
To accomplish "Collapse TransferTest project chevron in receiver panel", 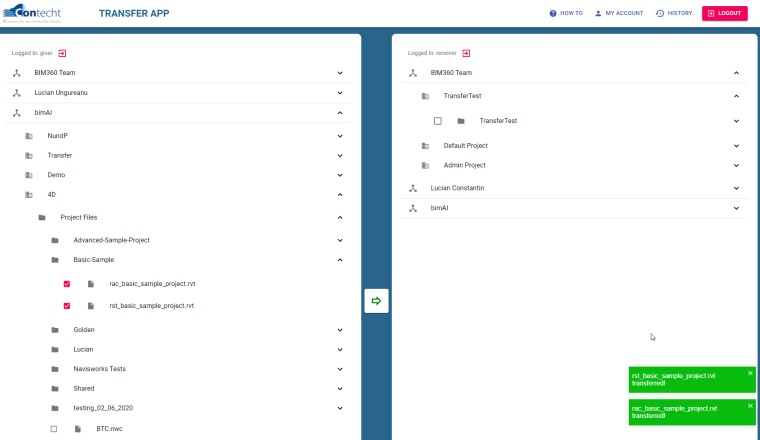I will point(736,96).
